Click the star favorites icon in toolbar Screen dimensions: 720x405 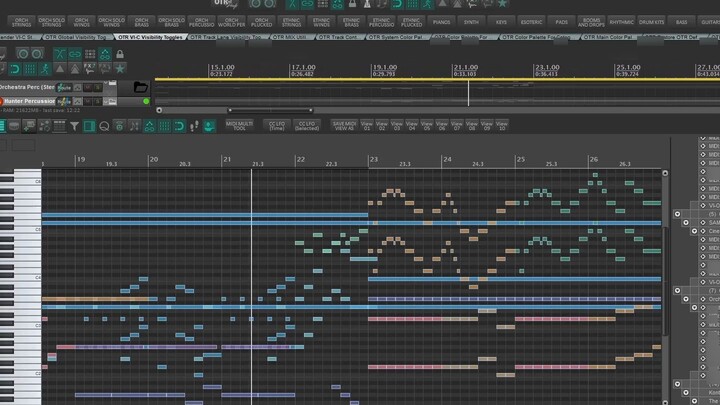tap(120, 68)
